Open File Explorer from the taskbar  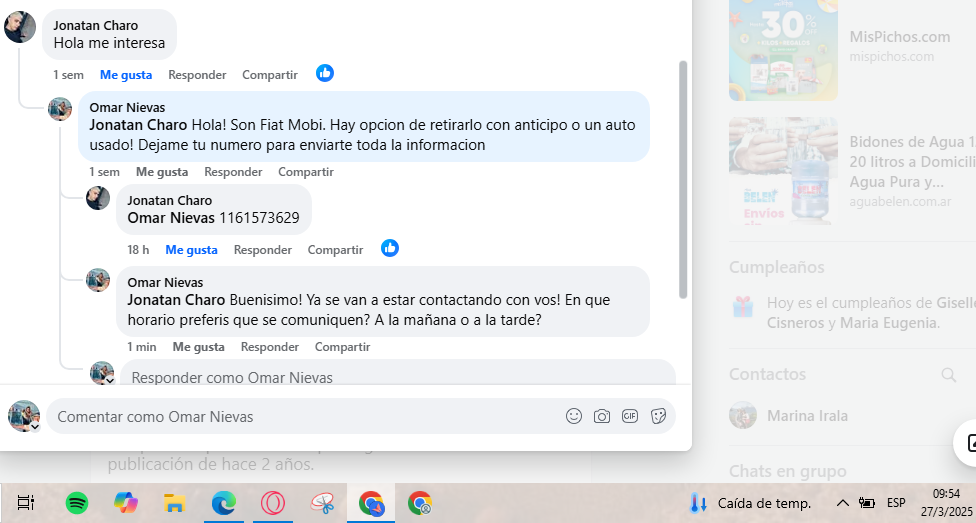(x=175, y=502)
